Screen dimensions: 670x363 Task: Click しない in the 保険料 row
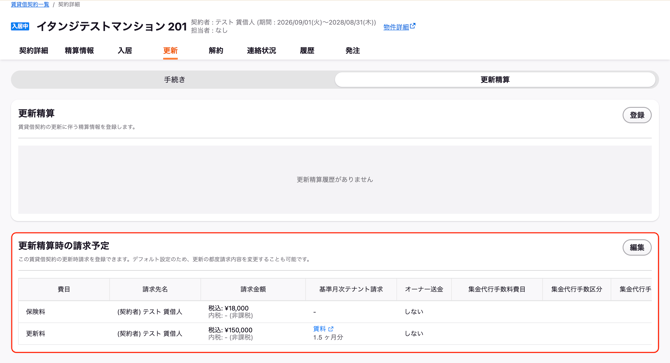[x=414, y=312]
